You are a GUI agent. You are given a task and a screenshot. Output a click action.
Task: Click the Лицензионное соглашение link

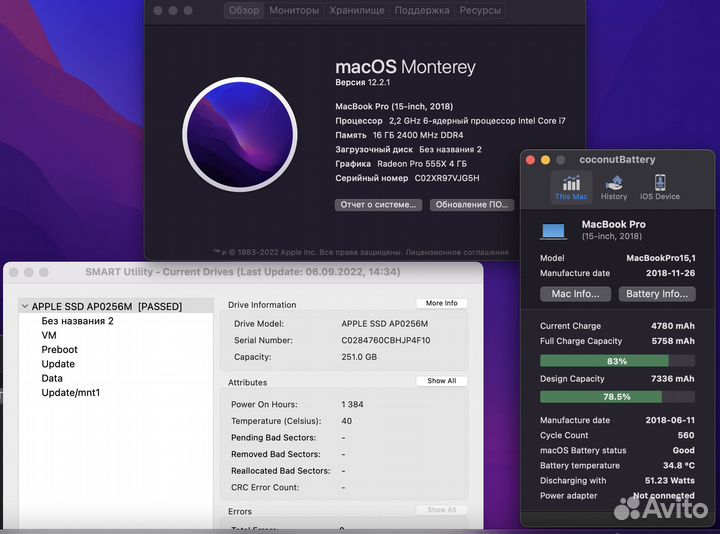tap(457, 252)
